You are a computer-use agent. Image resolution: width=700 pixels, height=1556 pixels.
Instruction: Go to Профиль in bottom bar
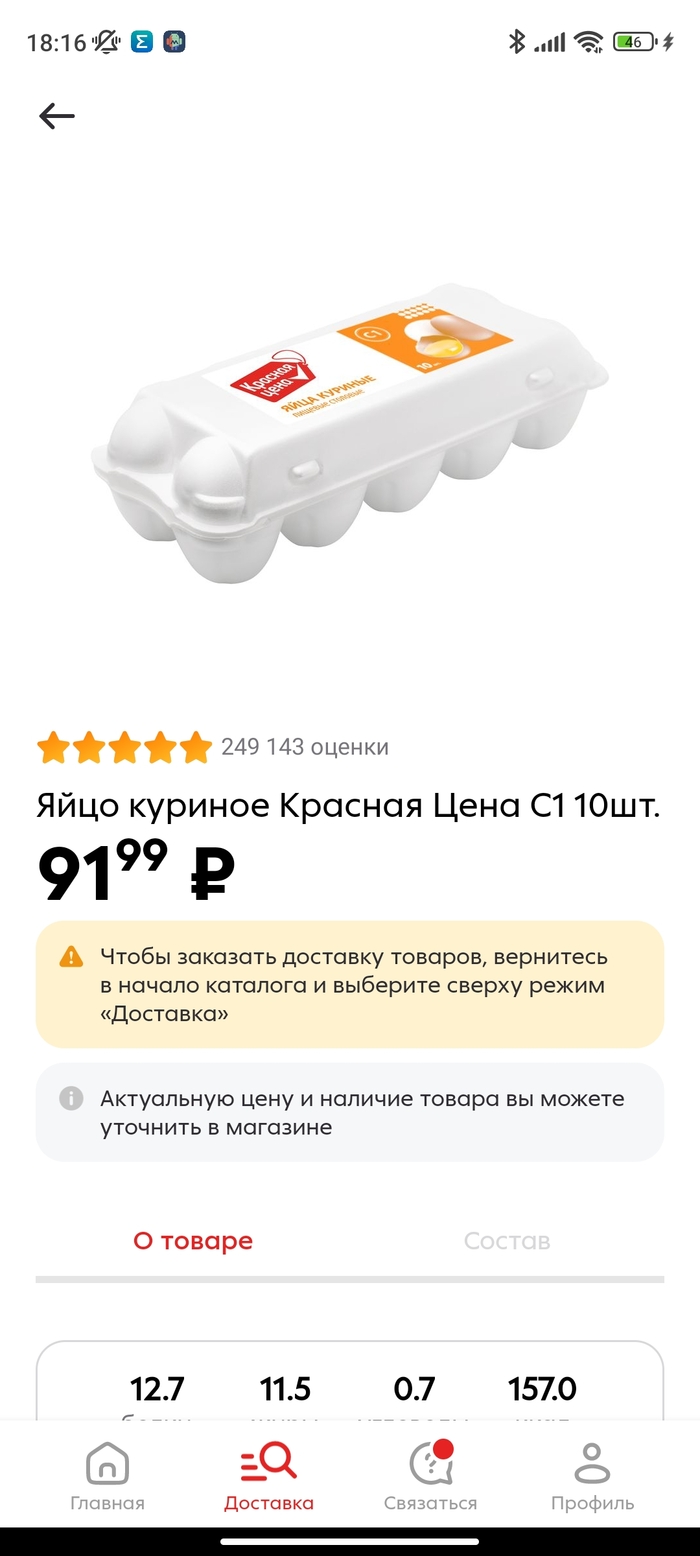[592, 1476]
